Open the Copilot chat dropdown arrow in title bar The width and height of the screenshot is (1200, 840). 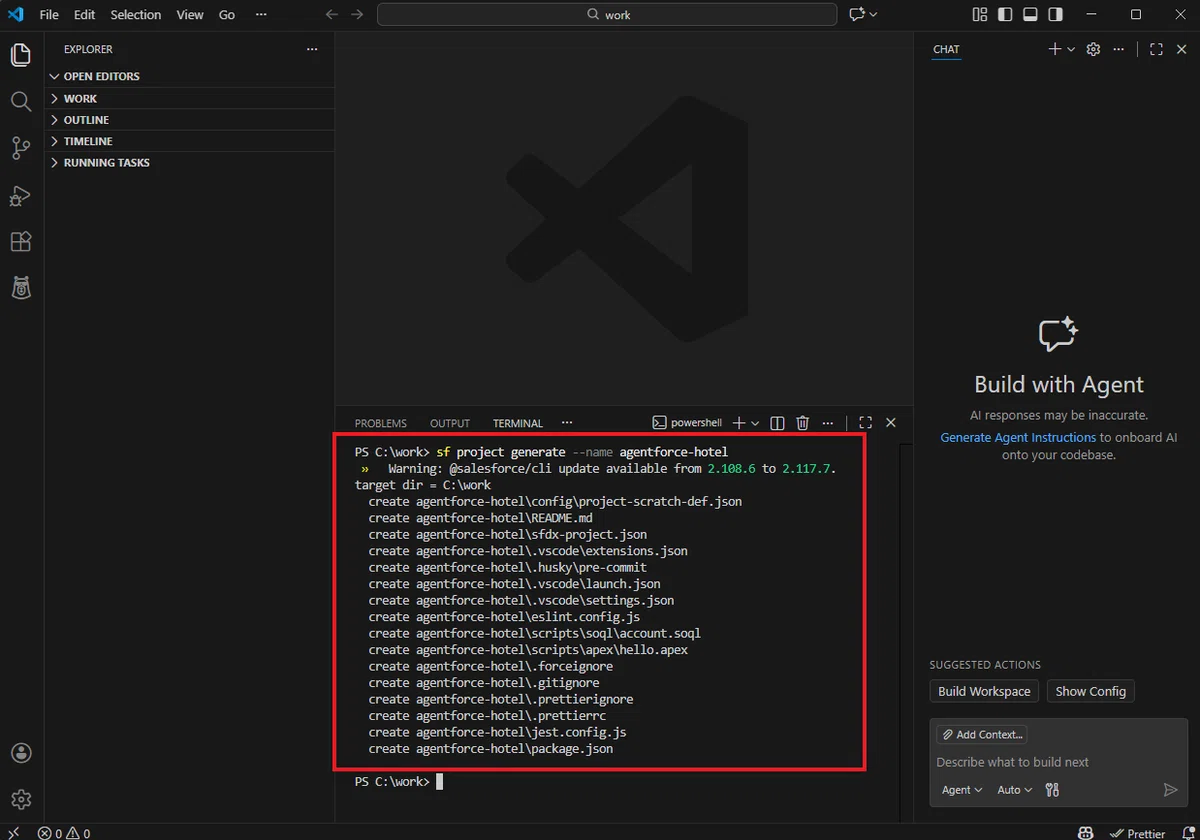coord(873,14)
